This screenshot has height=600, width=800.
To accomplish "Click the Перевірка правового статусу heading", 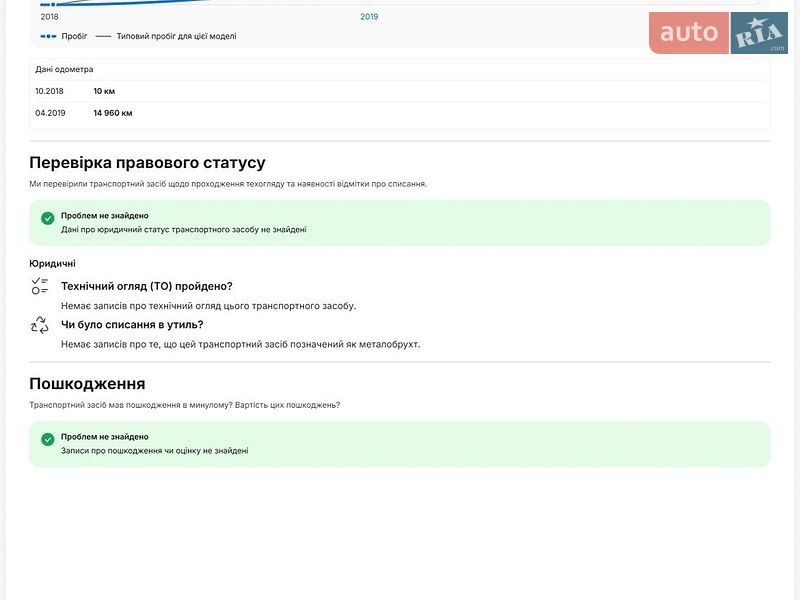I will tap(147, 162).
